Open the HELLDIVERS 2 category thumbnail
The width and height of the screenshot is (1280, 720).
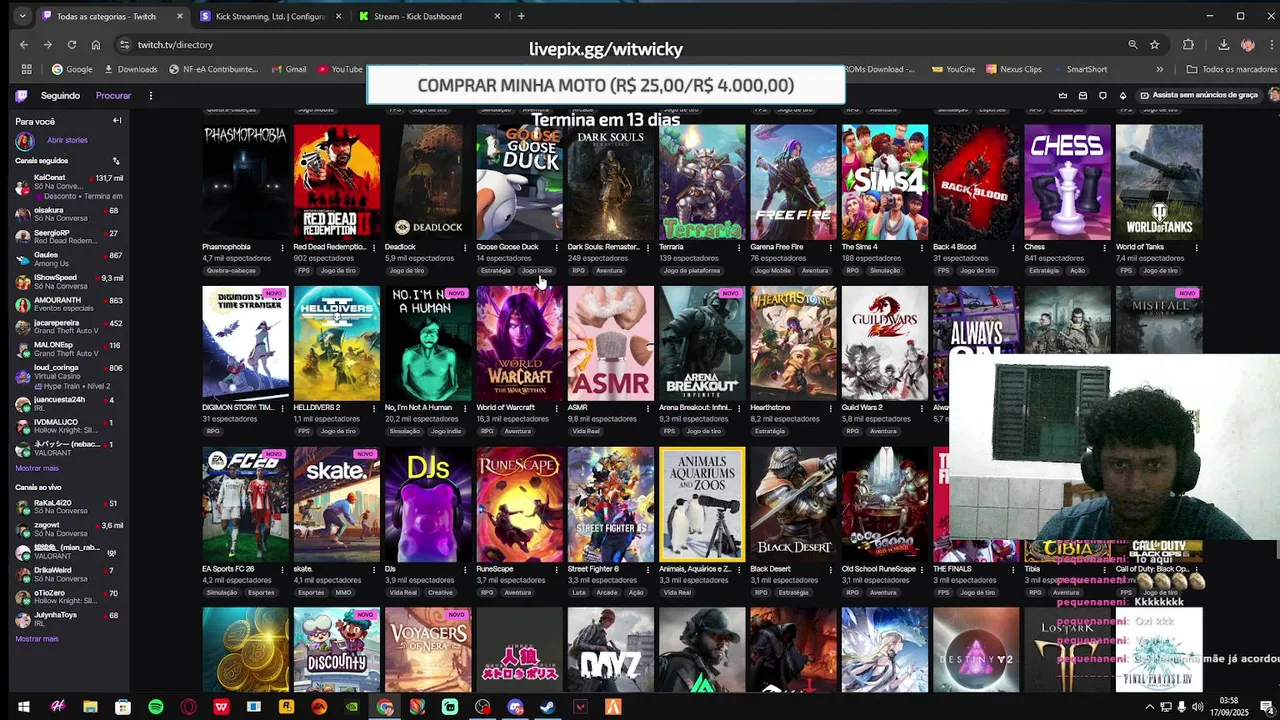click(x=337, y=343)
